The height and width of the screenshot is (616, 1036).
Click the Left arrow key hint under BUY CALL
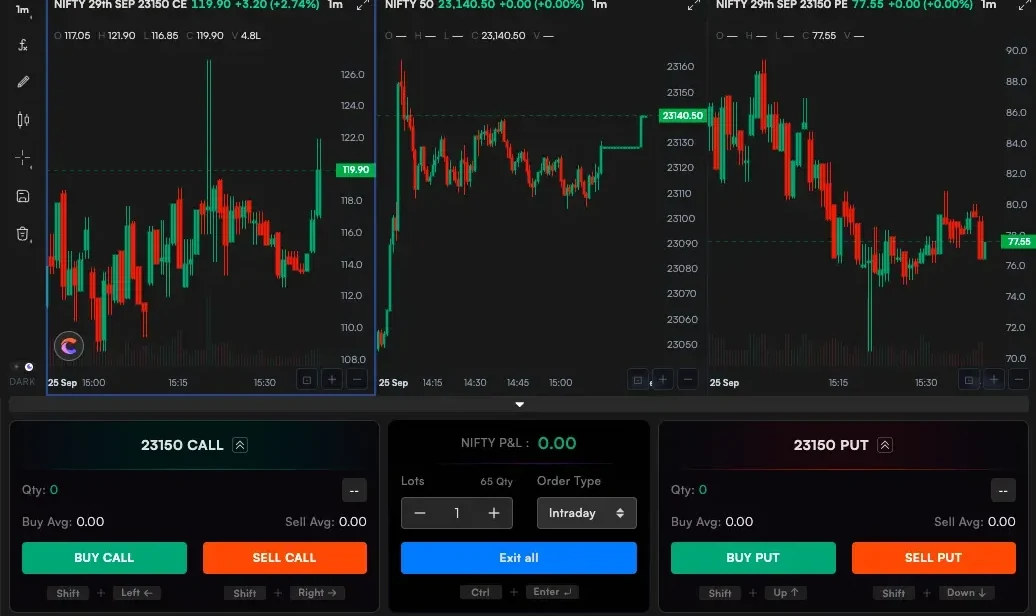pyautogui.click(x=137, y=593)
